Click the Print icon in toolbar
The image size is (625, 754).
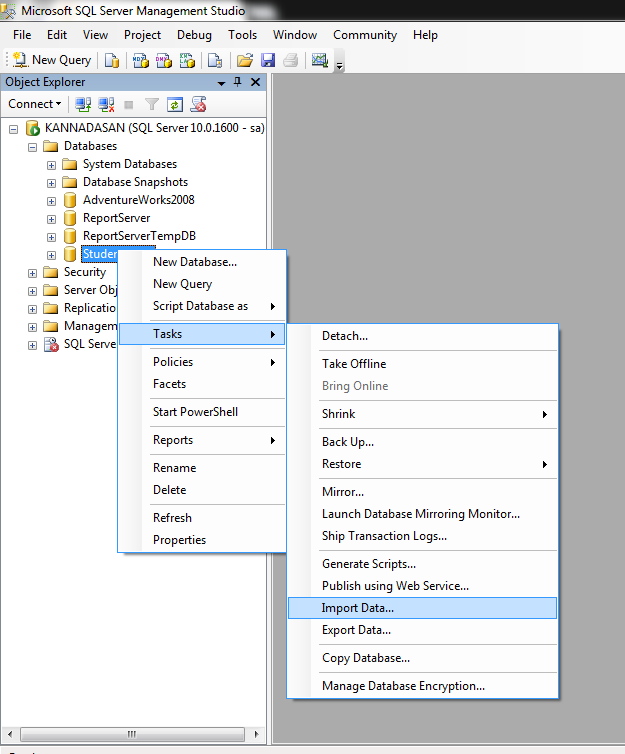coord(290,61)
